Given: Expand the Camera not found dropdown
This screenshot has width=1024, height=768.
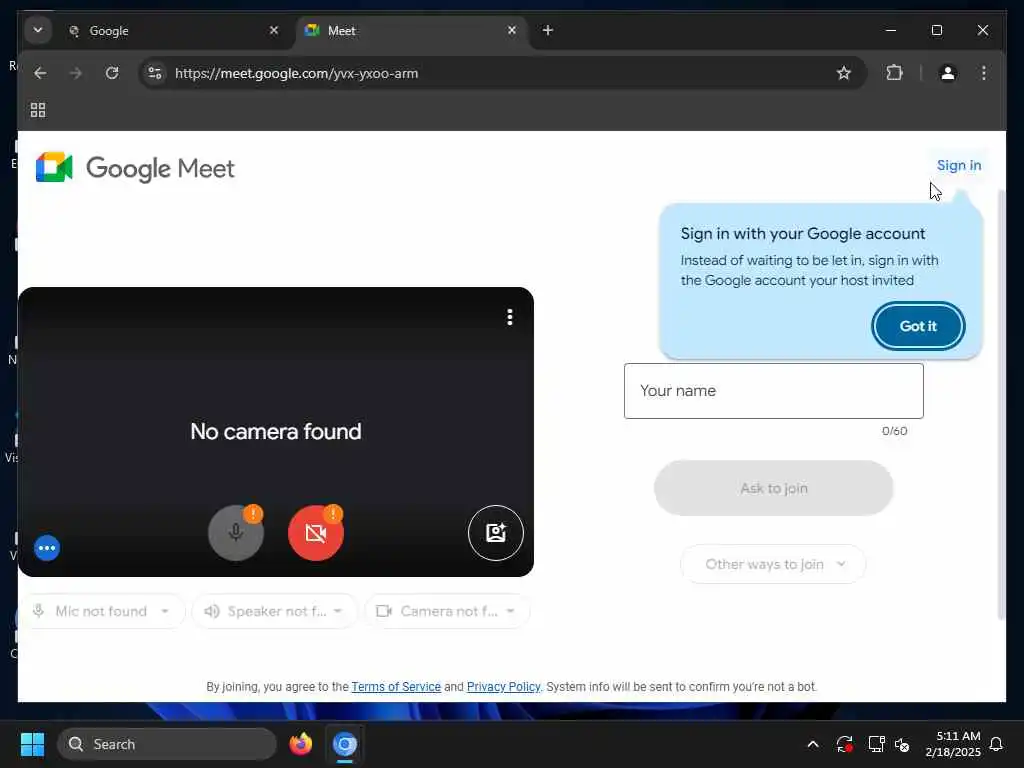Looking at the screenshot, I should tap(447, 611).
